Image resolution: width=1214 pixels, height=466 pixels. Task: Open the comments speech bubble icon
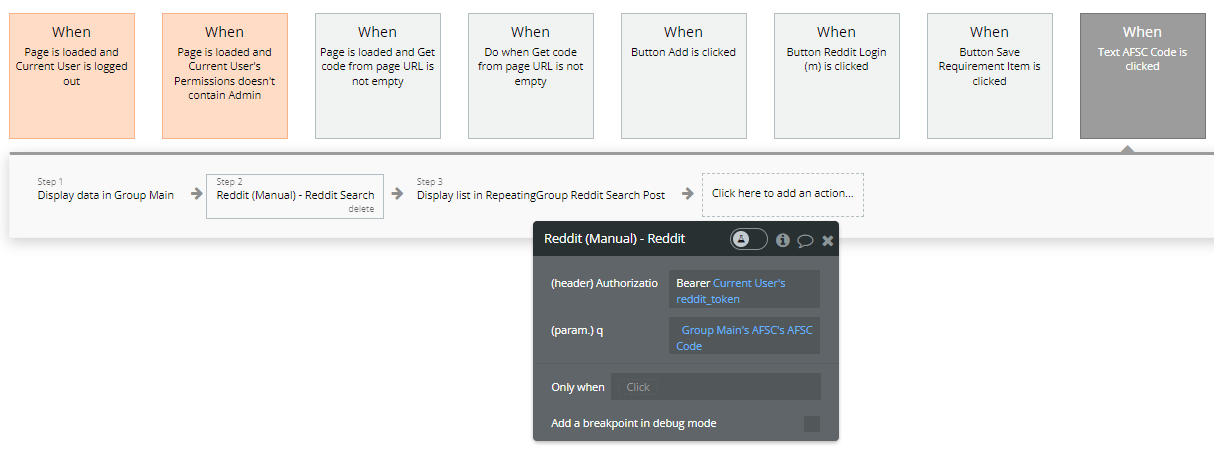pyautogui.click(x=805, y=240)
